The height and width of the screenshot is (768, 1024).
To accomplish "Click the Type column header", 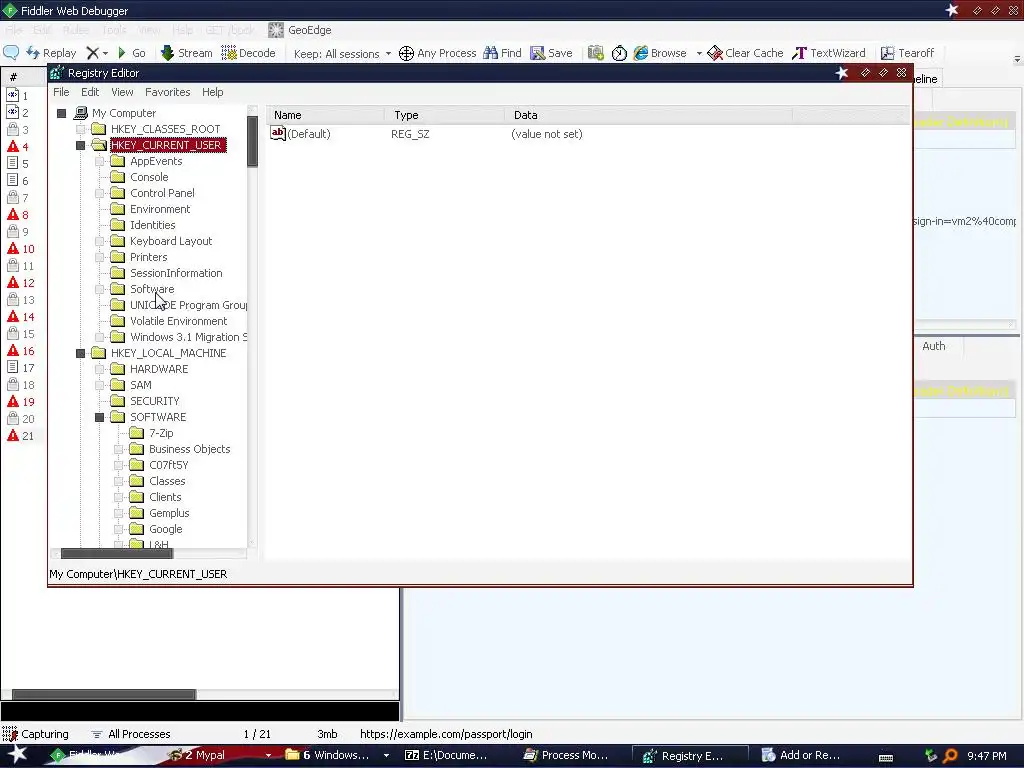I will (445, 115).
